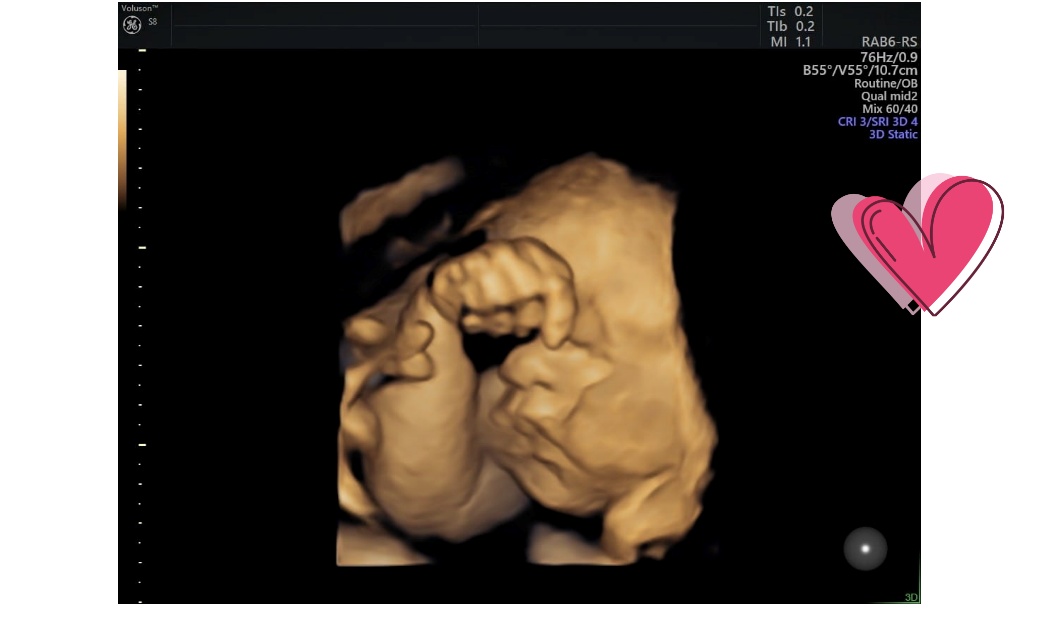Click the TIs 0.2 thermal index readout

coord(790,11)
